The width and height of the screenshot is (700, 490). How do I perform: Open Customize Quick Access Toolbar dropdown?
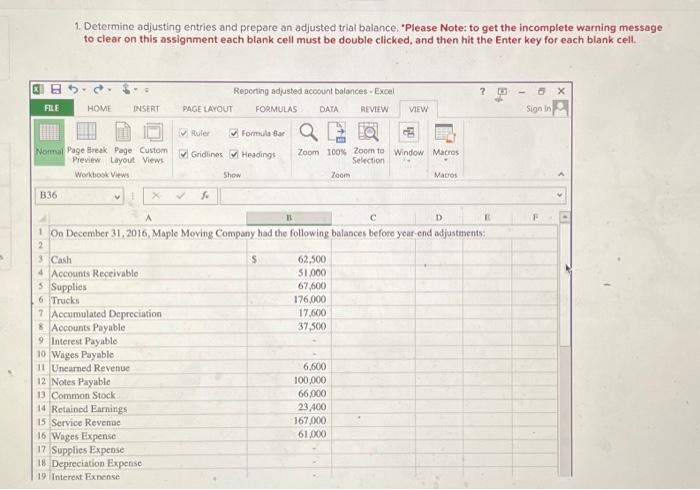(146, 90)
